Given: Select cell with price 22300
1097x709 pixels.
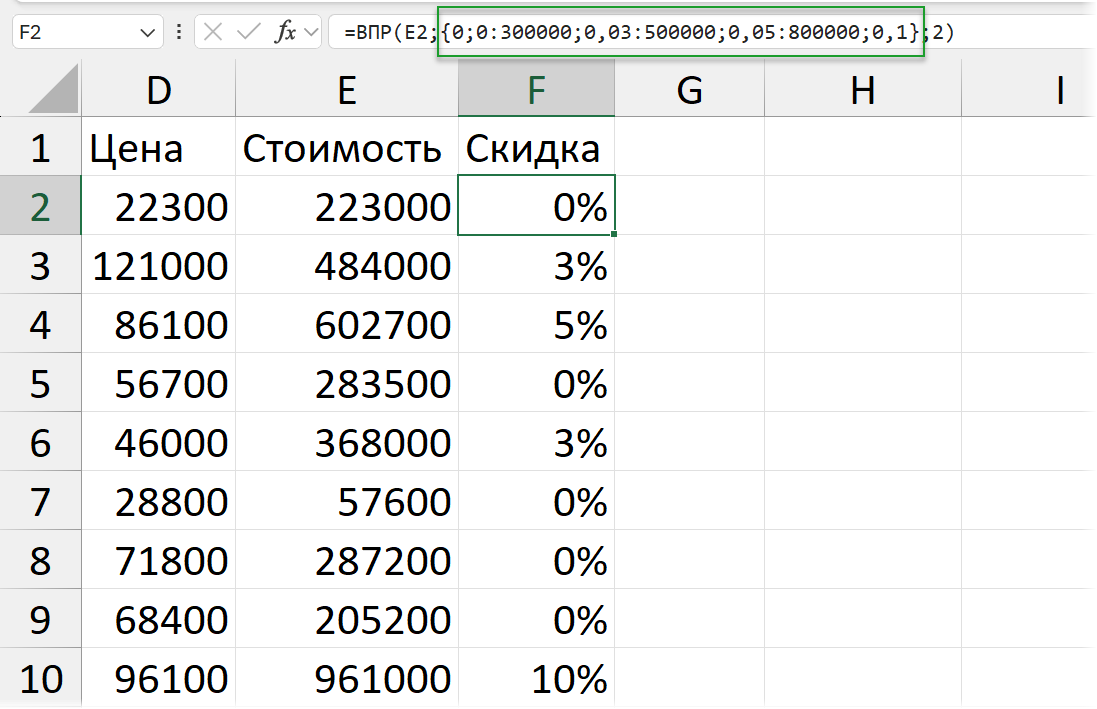Looking at the screenshot, I should tap(159, 206).
